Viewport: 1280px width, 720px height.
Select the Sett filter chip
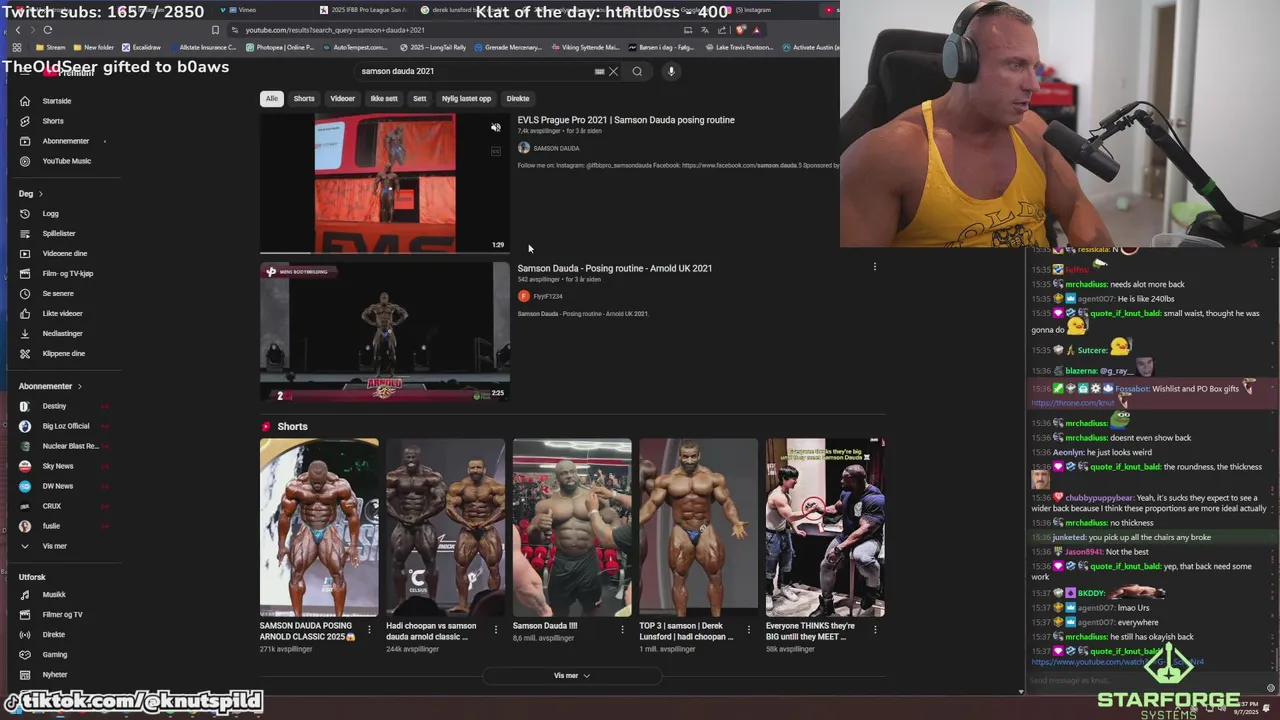click(x=419, y=98)
